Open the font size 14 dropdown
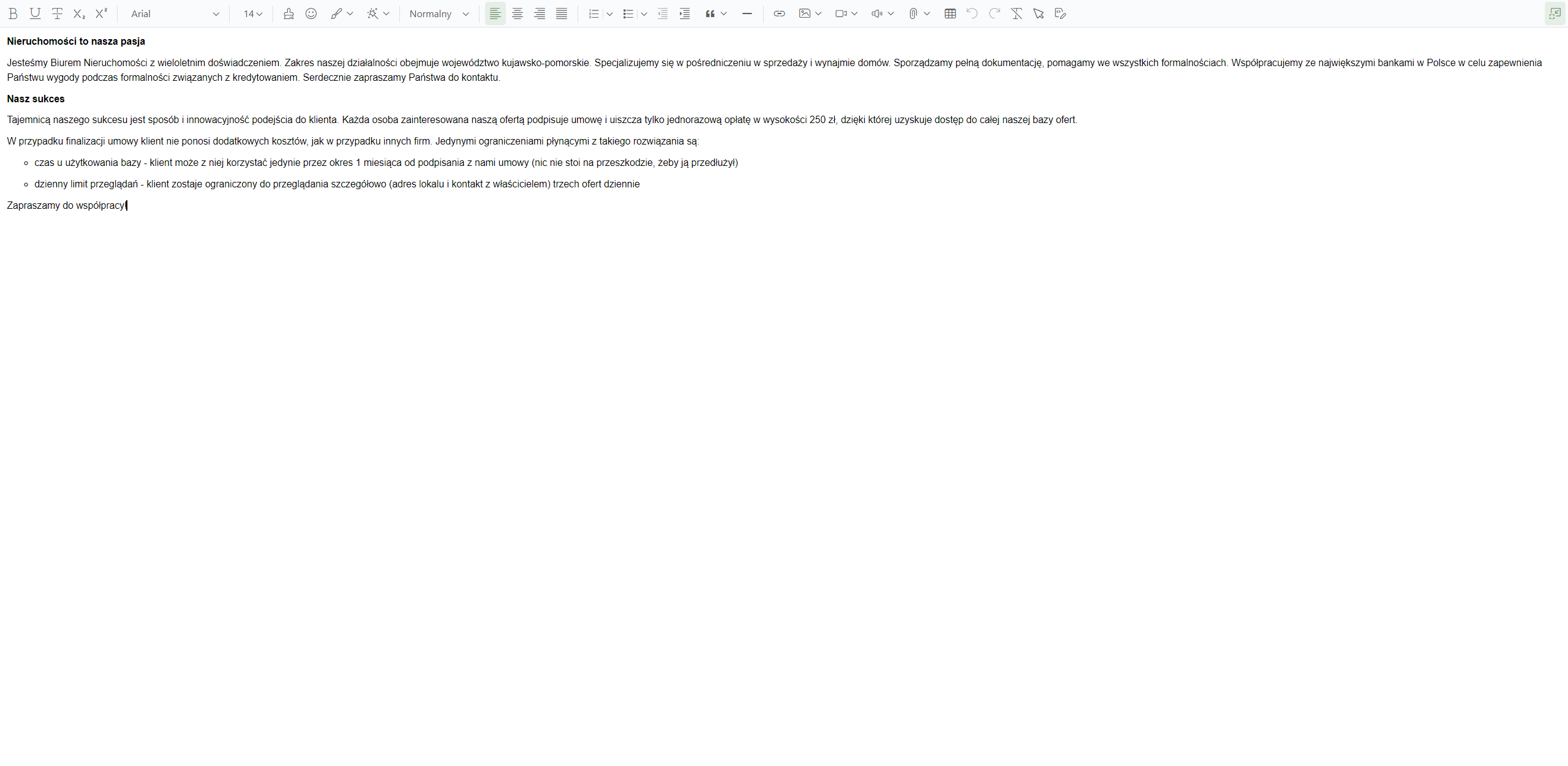The width and height of the screenshot is (1568, 766). 252,13
